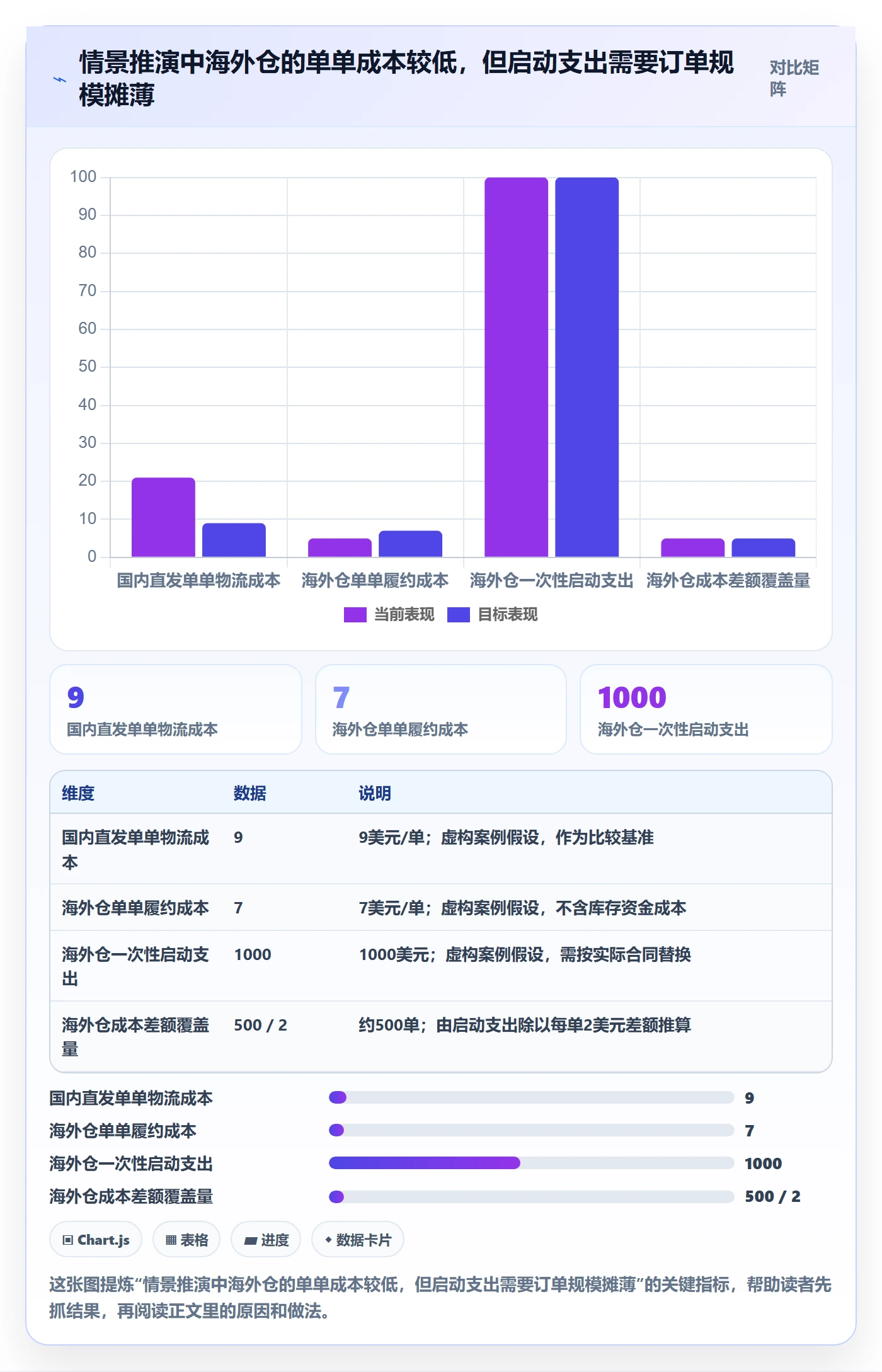
Task: Click the 海外仓单单履约成本 progress bar
Action: (x=532, y=1130)
